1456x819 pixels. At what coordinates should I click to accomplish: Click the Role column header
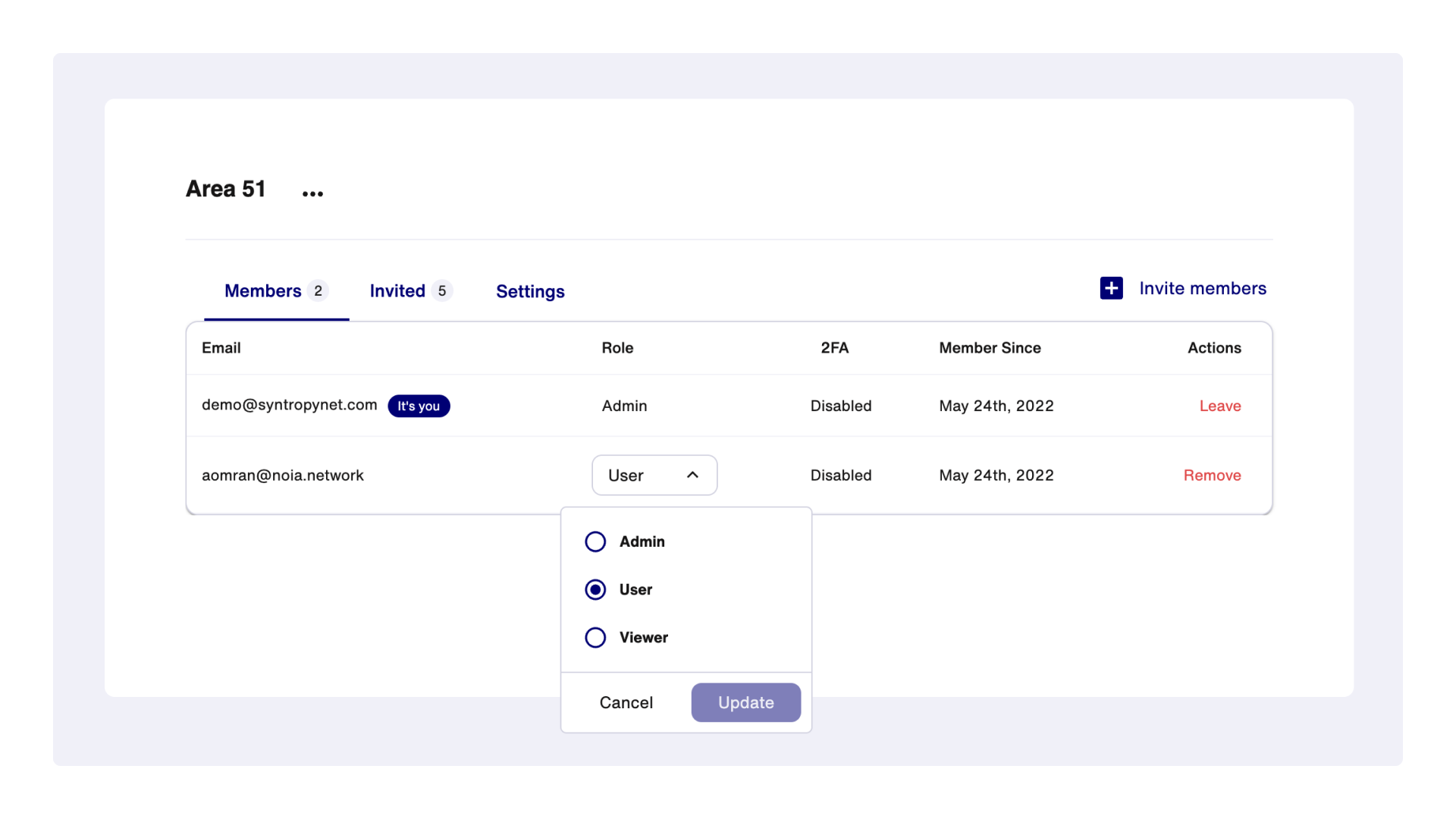tap(617, 348)
